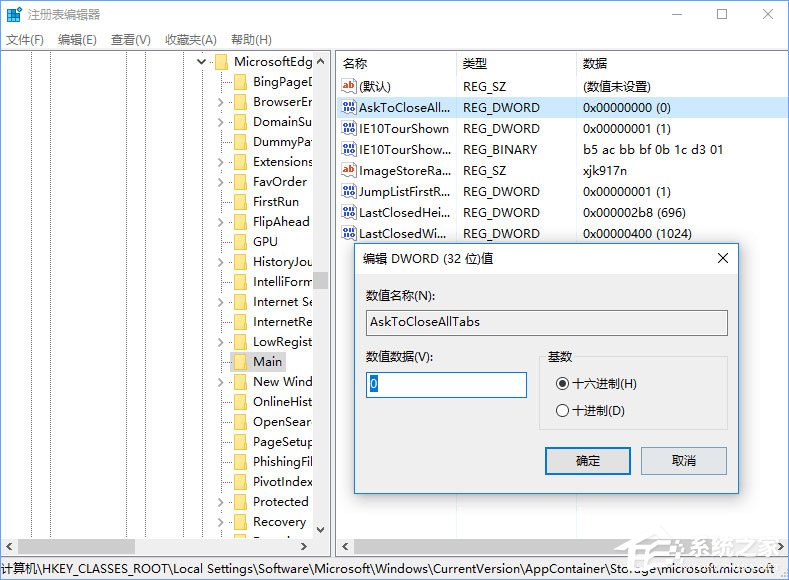Click the tree pane vertical scrollbar thumb
The height and width of the screenshot is (580, 789).
pos(321,281)
